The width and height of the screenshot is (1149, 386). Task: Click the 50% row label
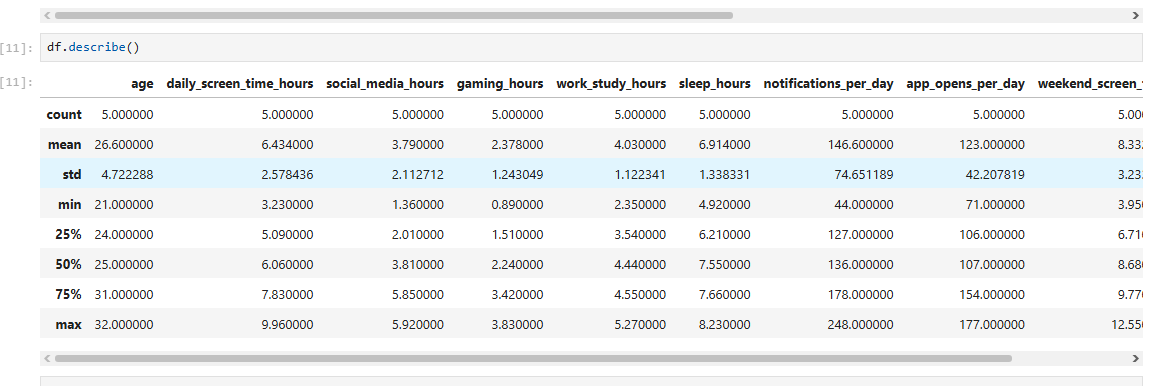[68, 264]
